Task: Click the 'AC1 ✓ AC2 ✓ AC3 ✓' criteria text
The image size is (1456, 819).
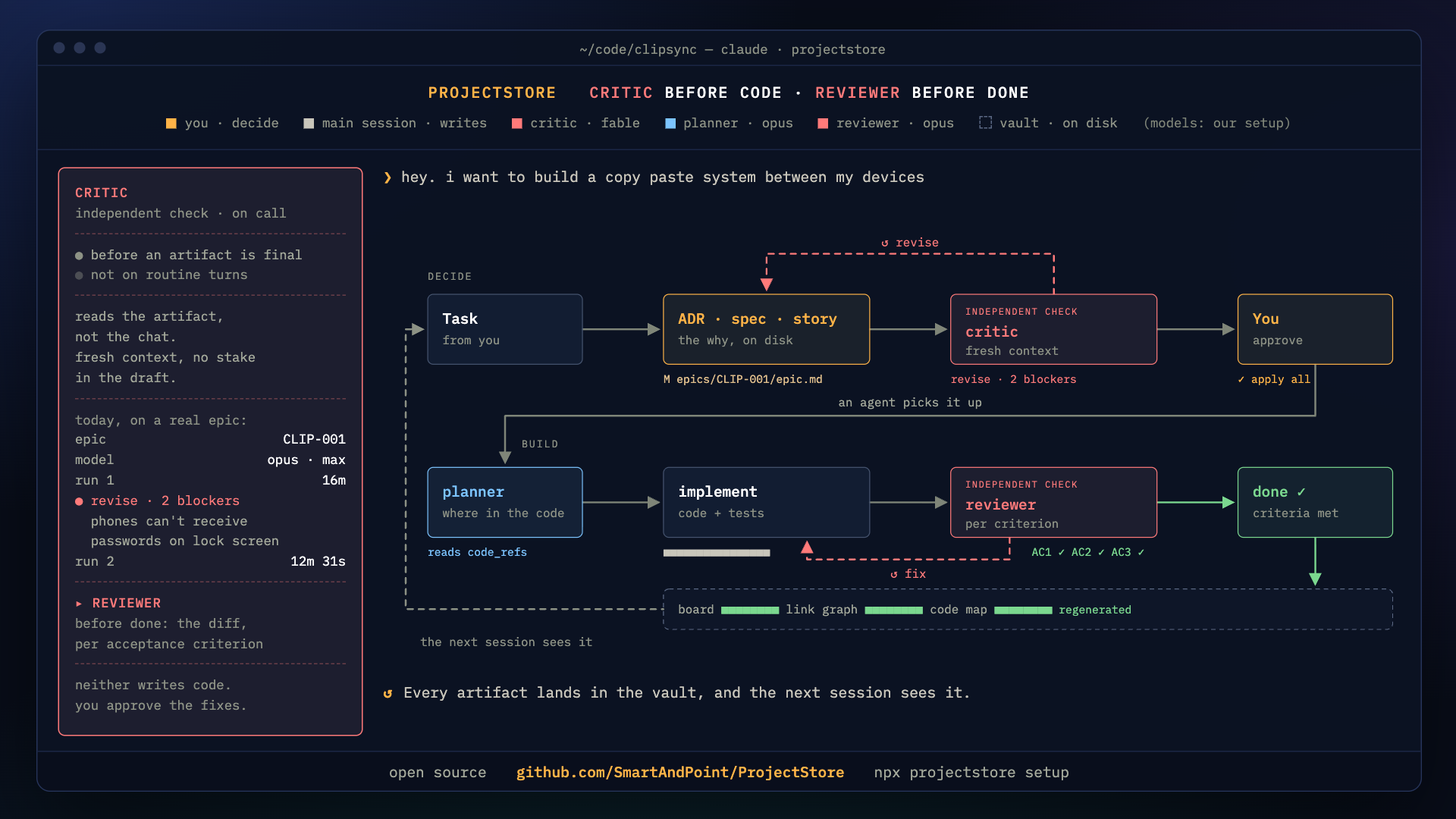Action: [x=1088, y=553]
